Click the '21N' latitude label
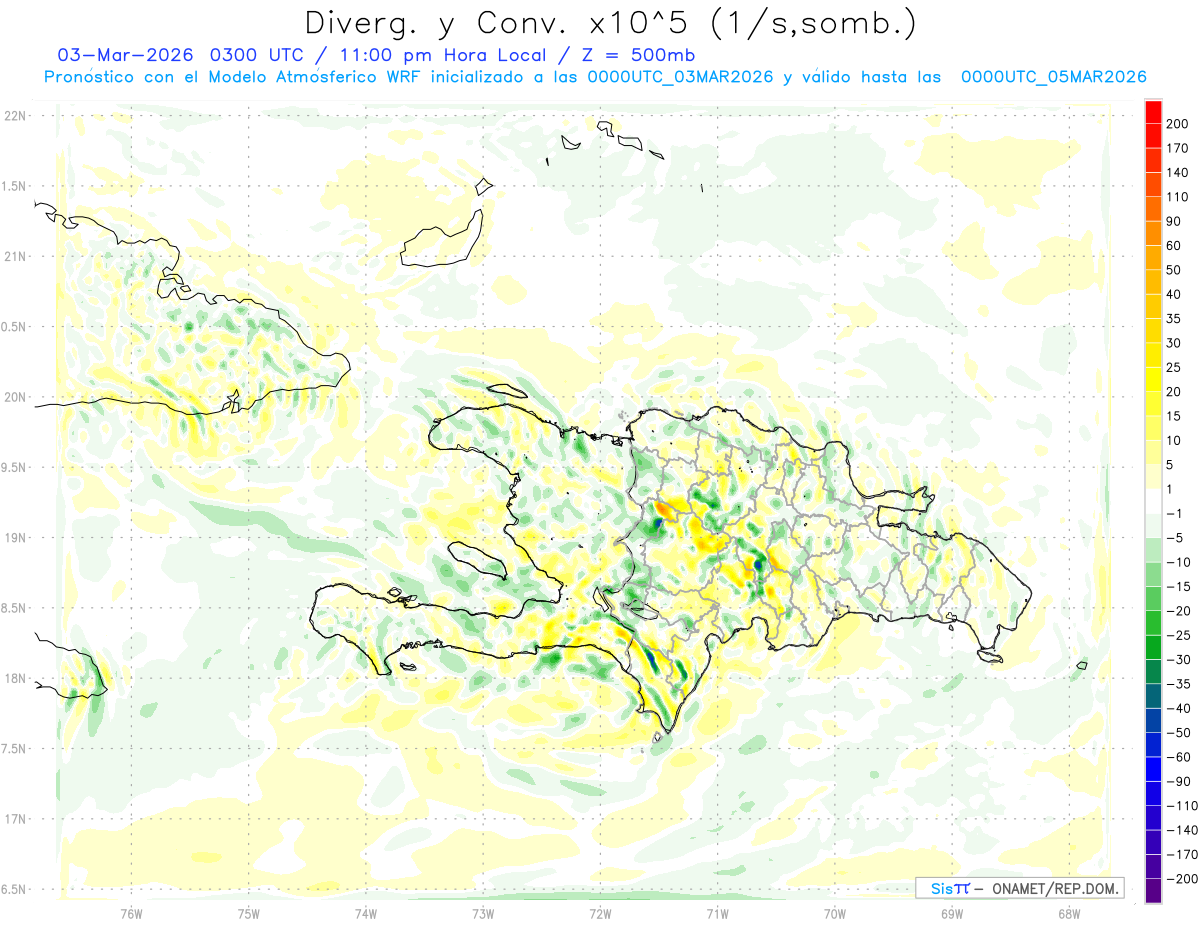The width and height of the screenshot is (1200, 927). [x=15, y=256]
